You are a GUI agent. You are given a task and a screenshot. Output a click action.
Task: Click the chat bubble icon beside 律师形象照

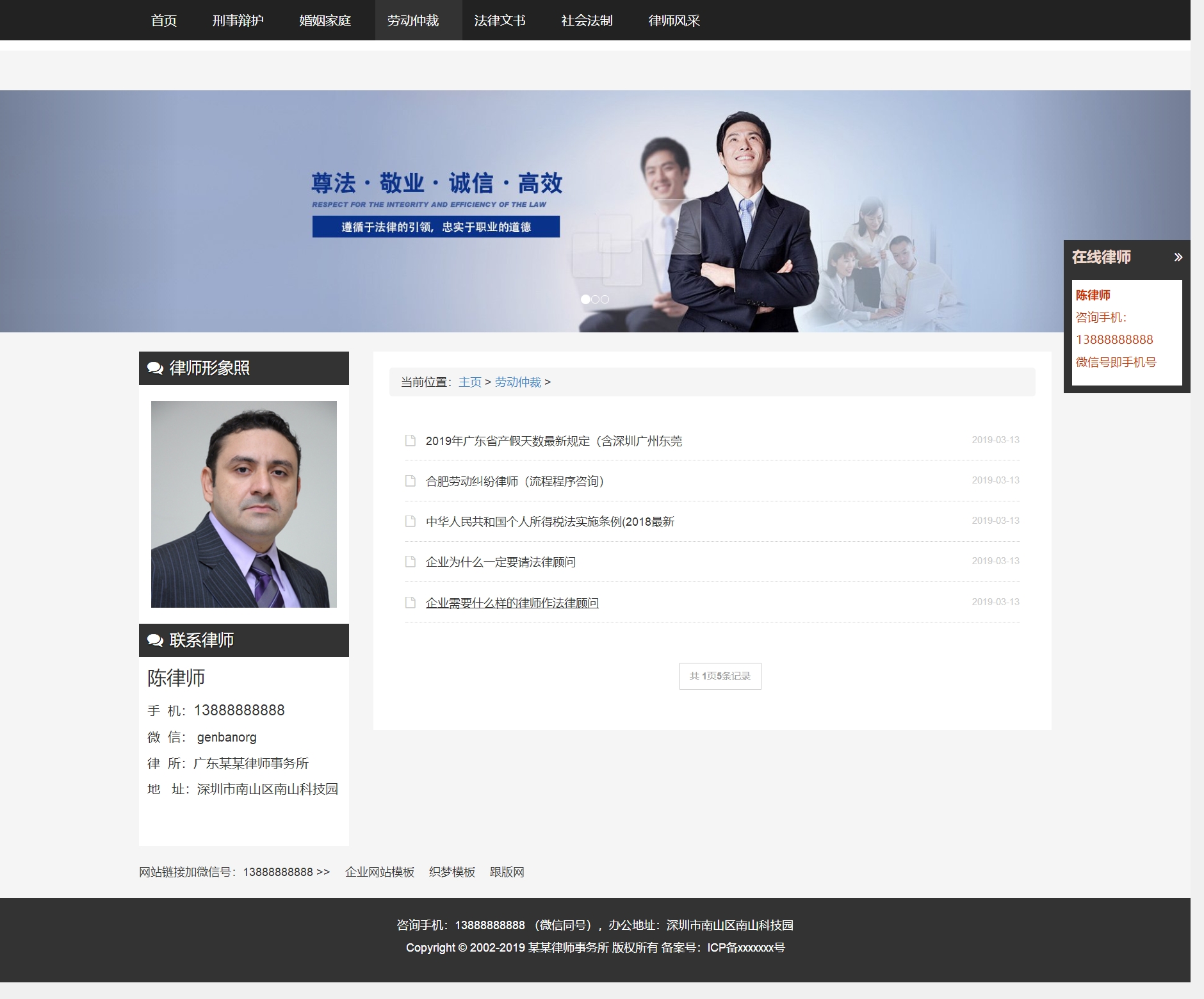click(x=155, y=368)
